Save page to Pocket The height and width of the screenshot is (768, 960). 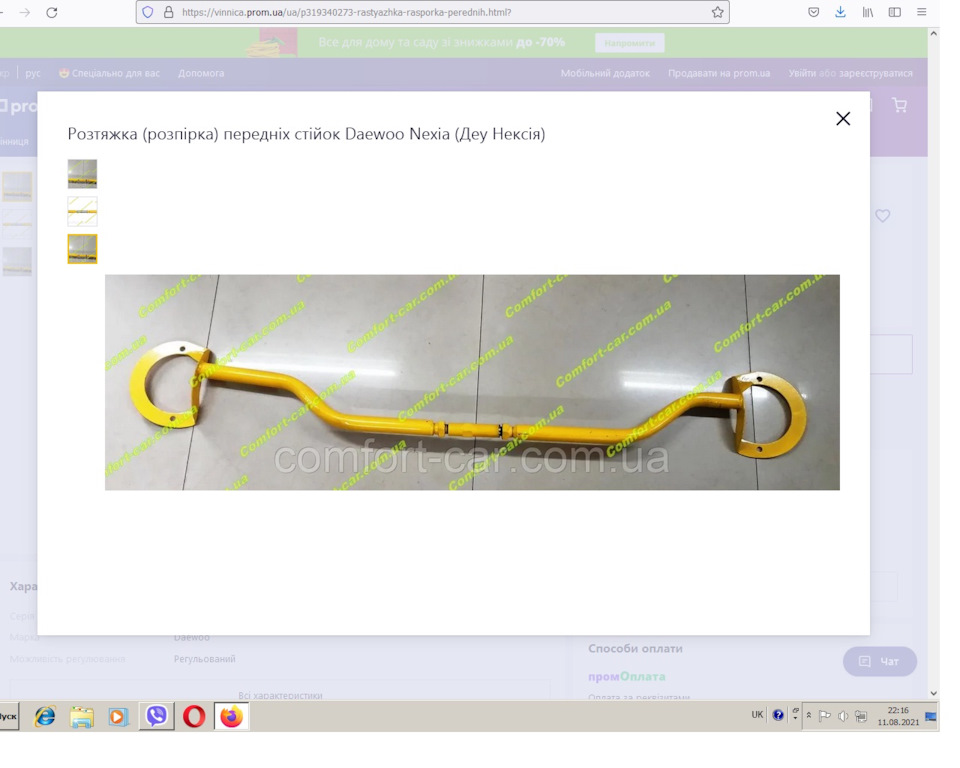click(814, 12)
